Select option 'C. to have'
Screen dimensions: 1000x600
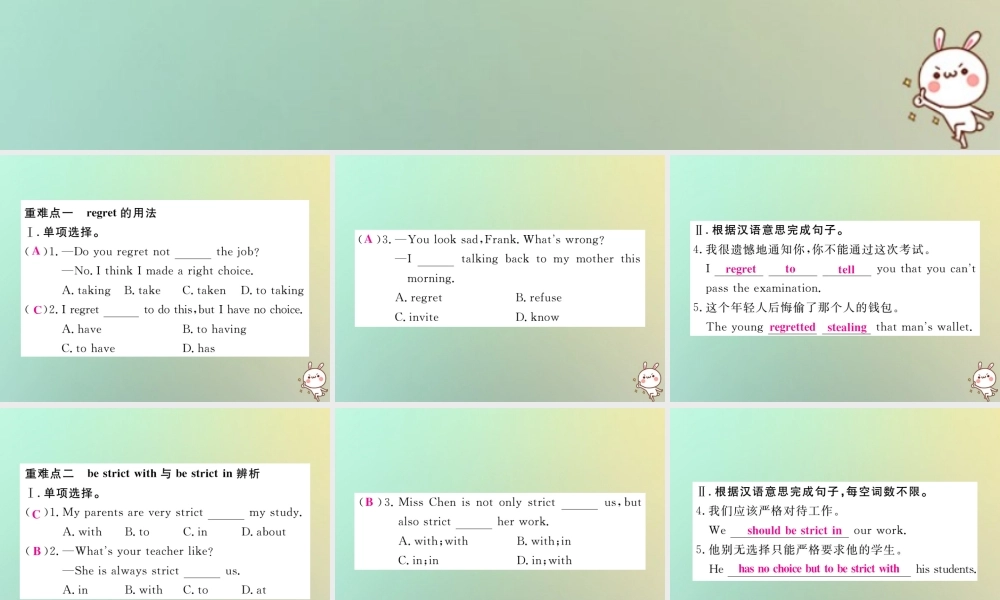click(88, 348)
